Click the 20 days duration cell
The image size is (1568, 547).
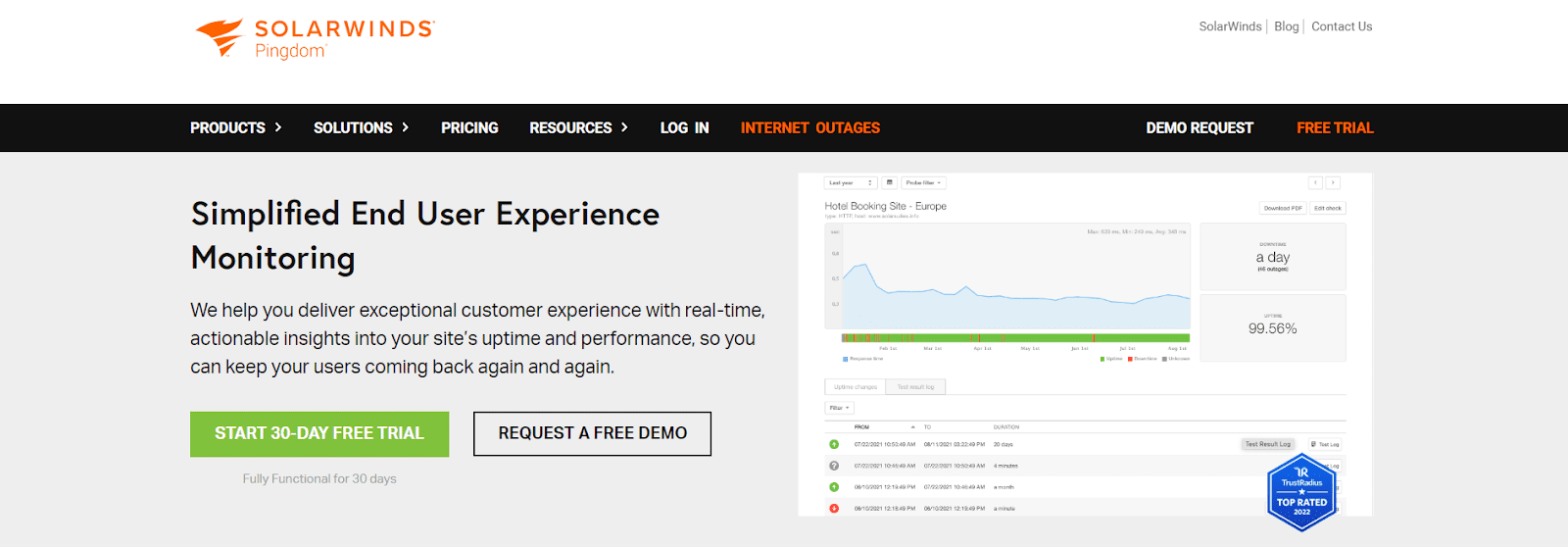coord(1004,444)
